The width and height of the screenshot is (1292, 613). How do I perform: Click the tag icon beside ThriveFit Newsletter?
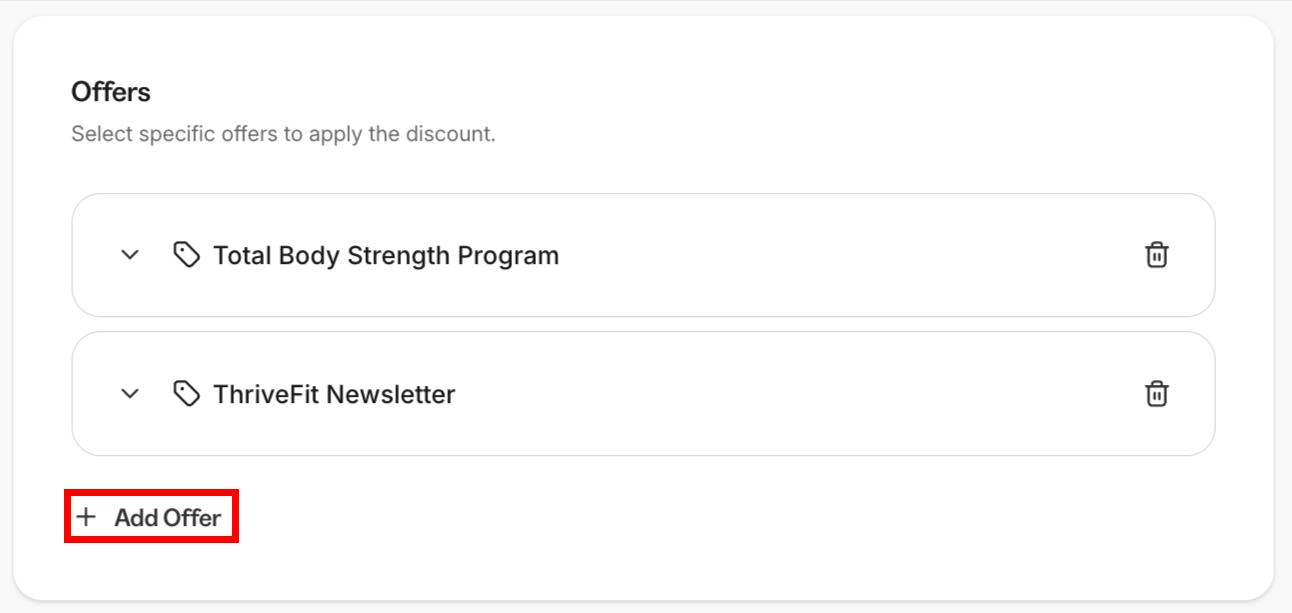(x=187, y=394)
